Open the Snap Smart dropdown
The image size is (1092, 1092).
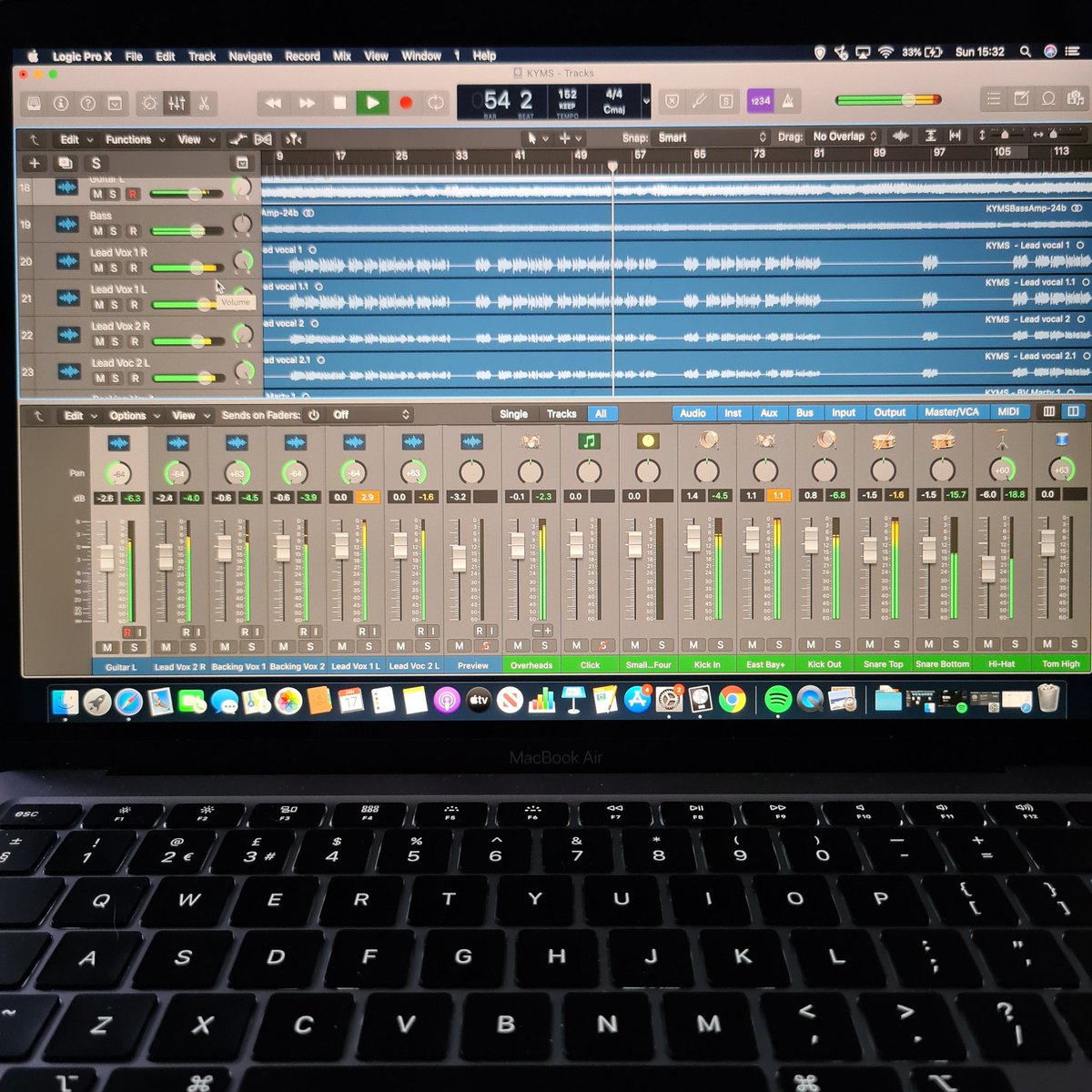[x=713, y=137]
